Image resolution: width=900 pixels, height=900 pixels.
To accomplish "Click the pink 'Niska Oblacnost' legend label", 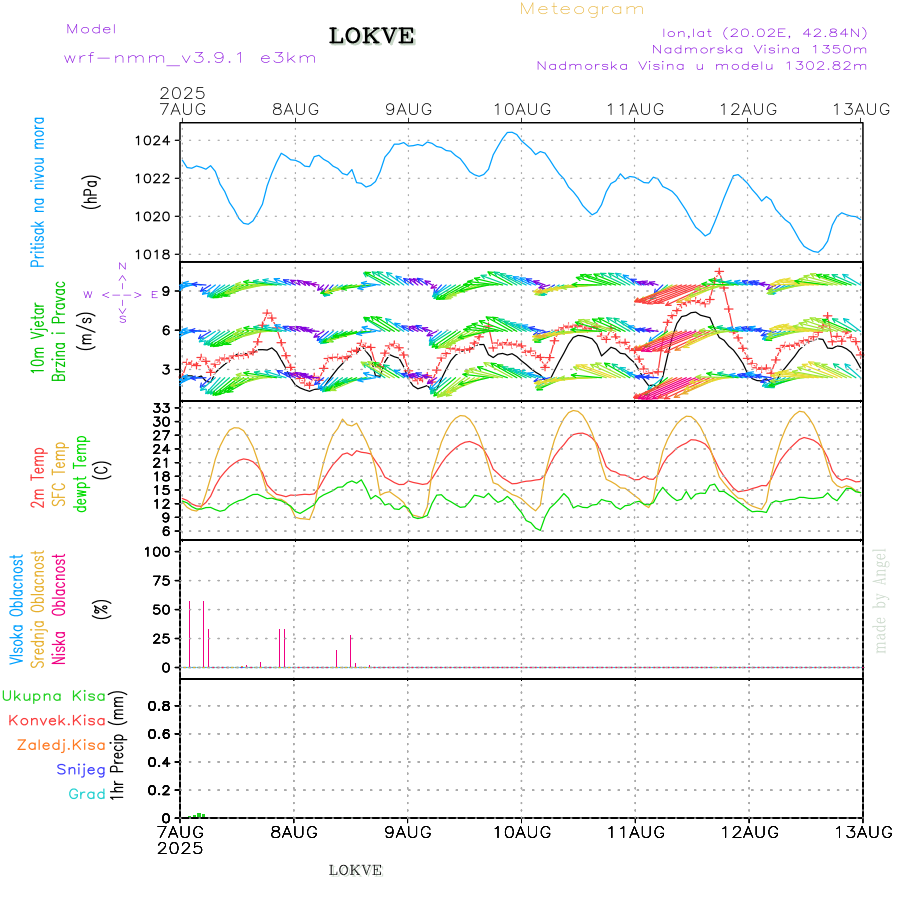I will pyautogui.click(x=60, y=609).
